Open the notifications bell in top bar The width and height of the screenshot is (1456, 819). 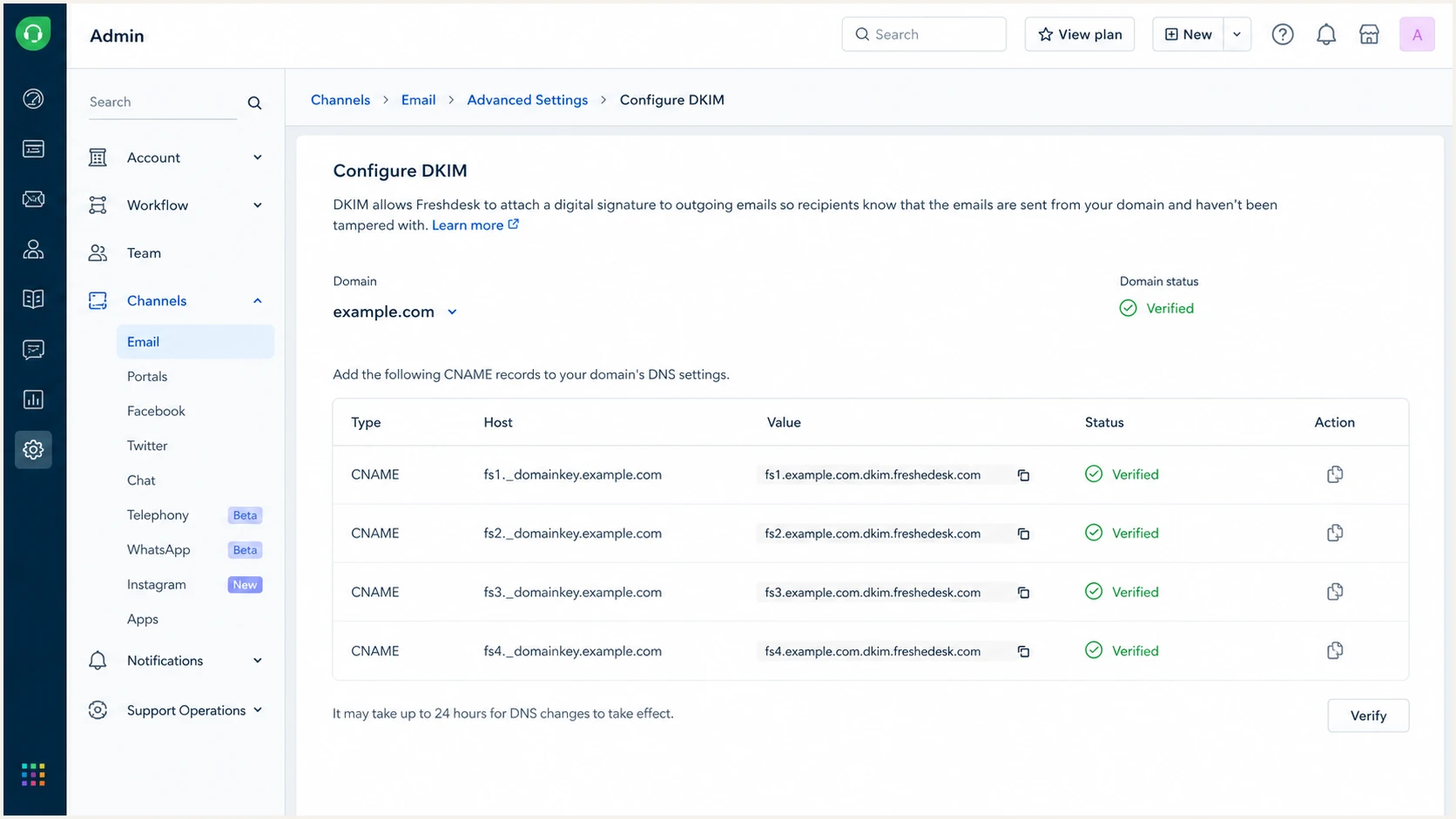1326,34
